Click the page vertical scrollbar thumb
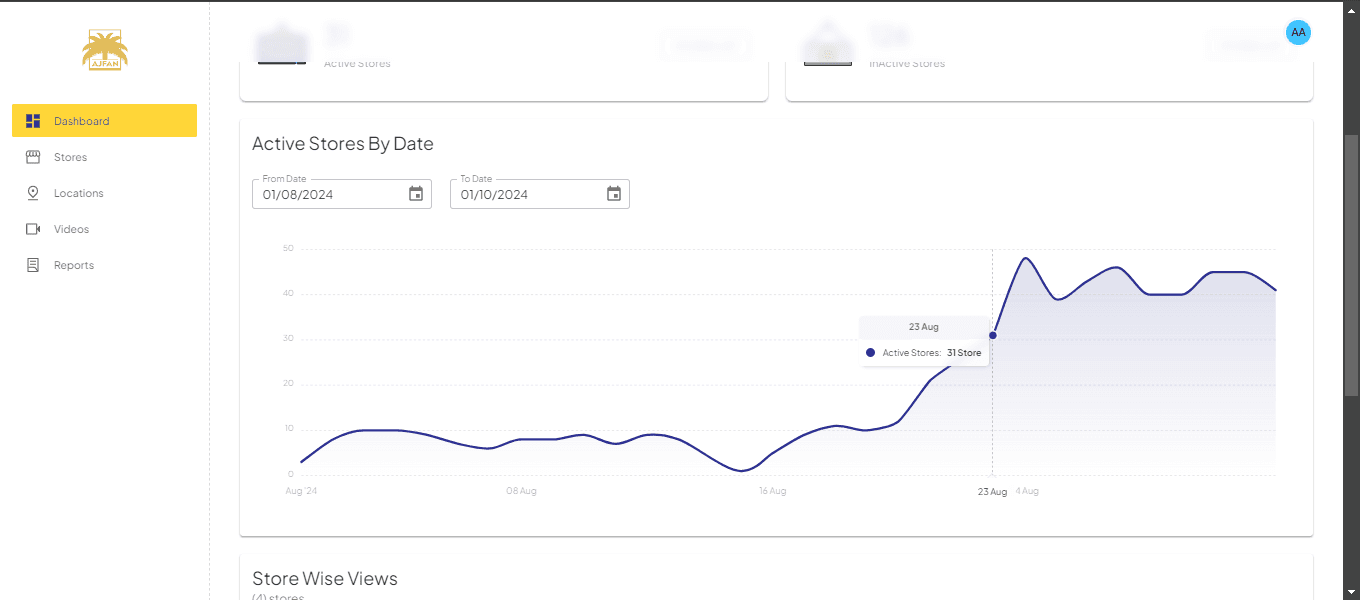 pos(1351,265)
